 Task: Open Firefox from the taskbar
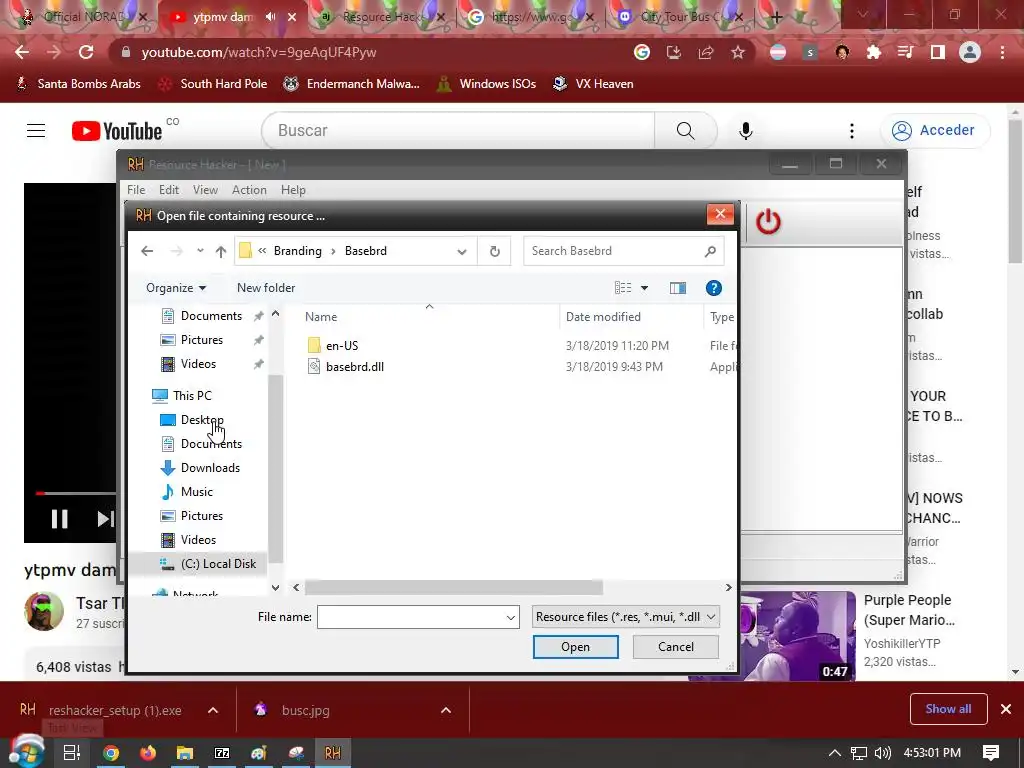pos(148,753)
